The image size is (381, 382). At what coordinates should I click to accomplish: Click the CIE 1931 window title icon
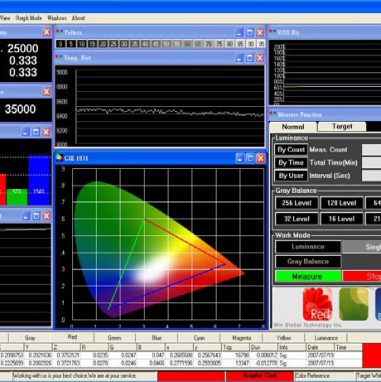(x=59, y=158)
